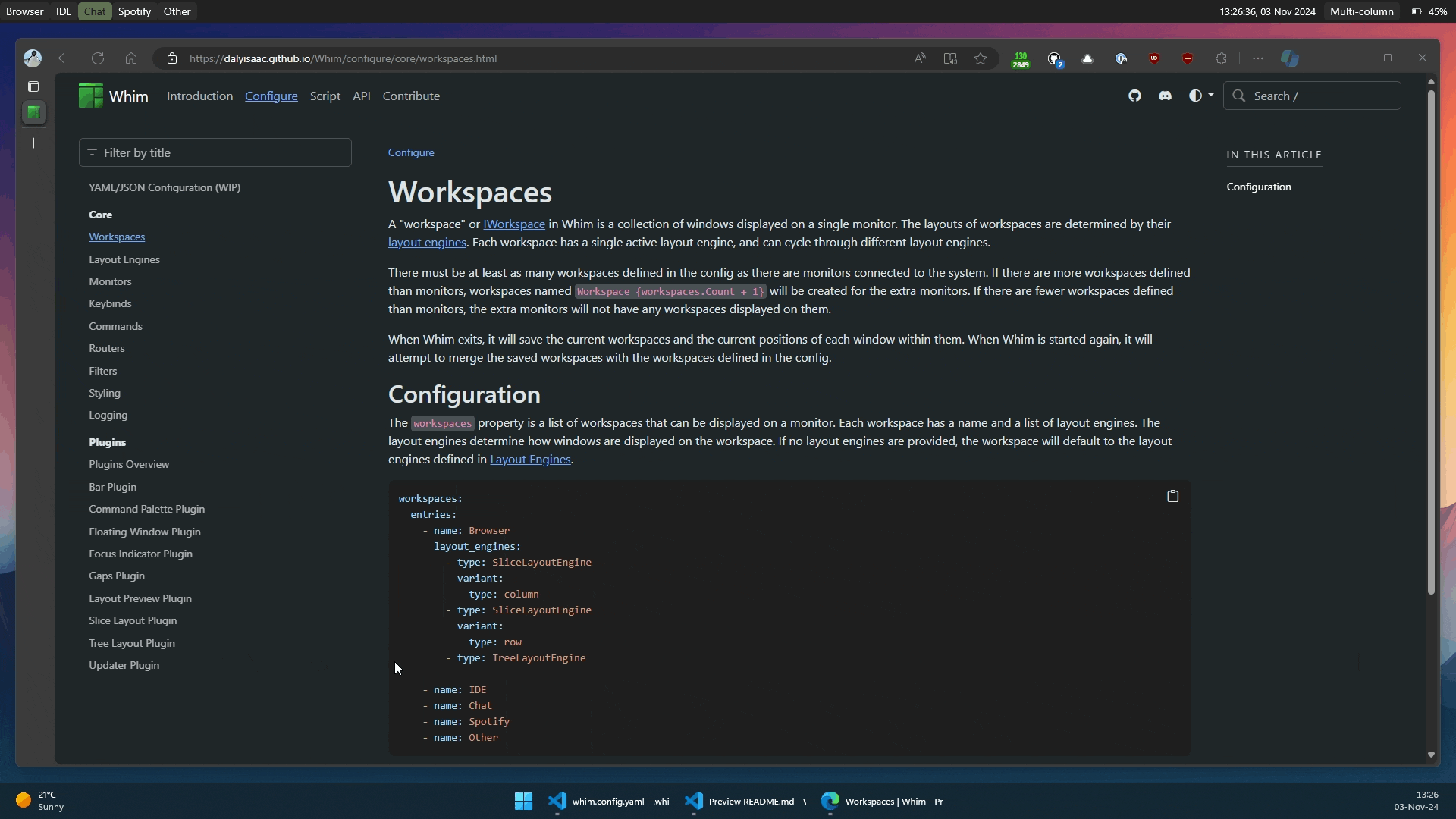Click the Tree Layout Plugin sidebar item
The height and width of the screenshot is (819, 1456).
pyautogui.click(x=132, y=642)
